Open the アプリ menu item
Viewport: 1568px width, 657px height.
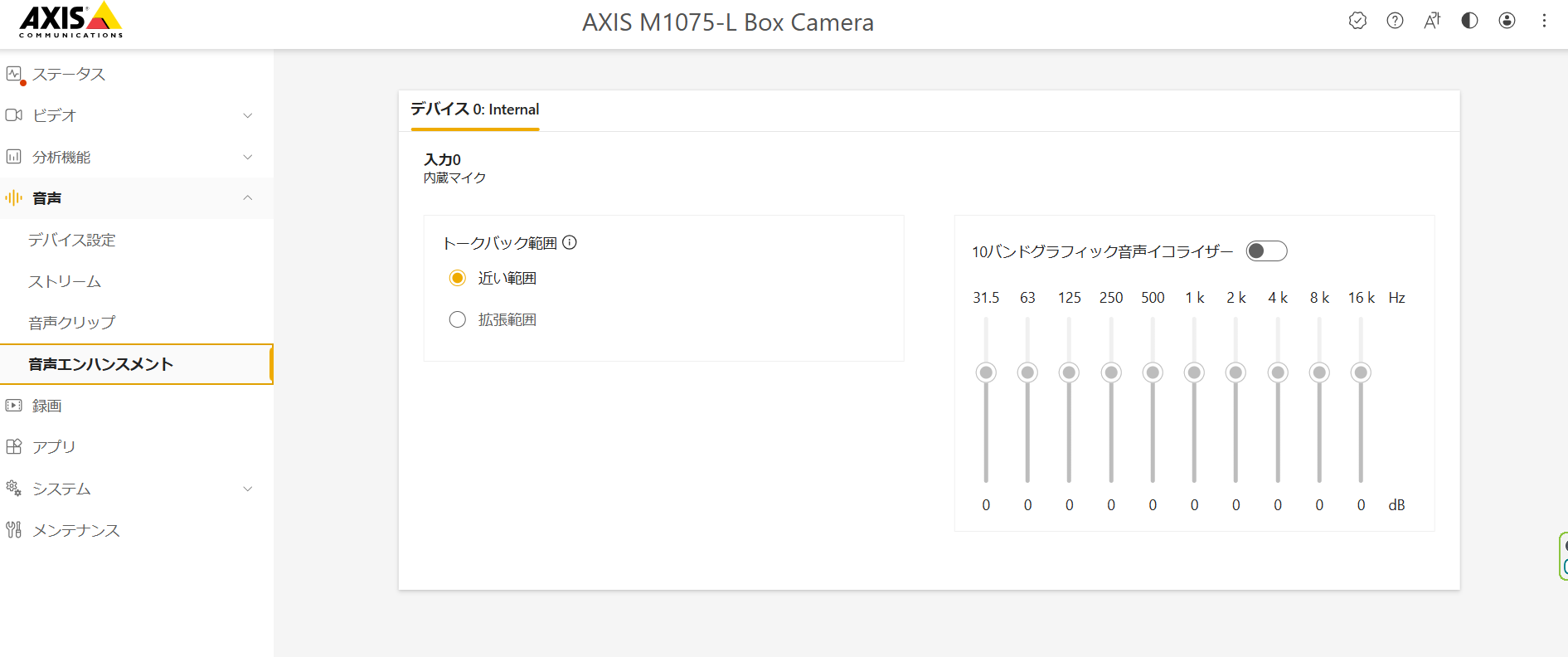click(x=137, y=447)
